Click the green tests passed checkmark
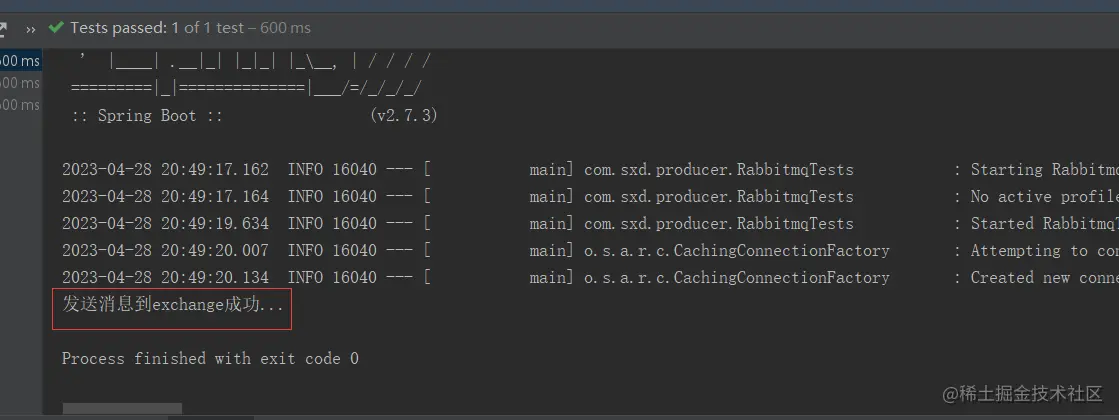Image resolution: width=1119 pixels, height=420 pixels. tap(55, 28)
